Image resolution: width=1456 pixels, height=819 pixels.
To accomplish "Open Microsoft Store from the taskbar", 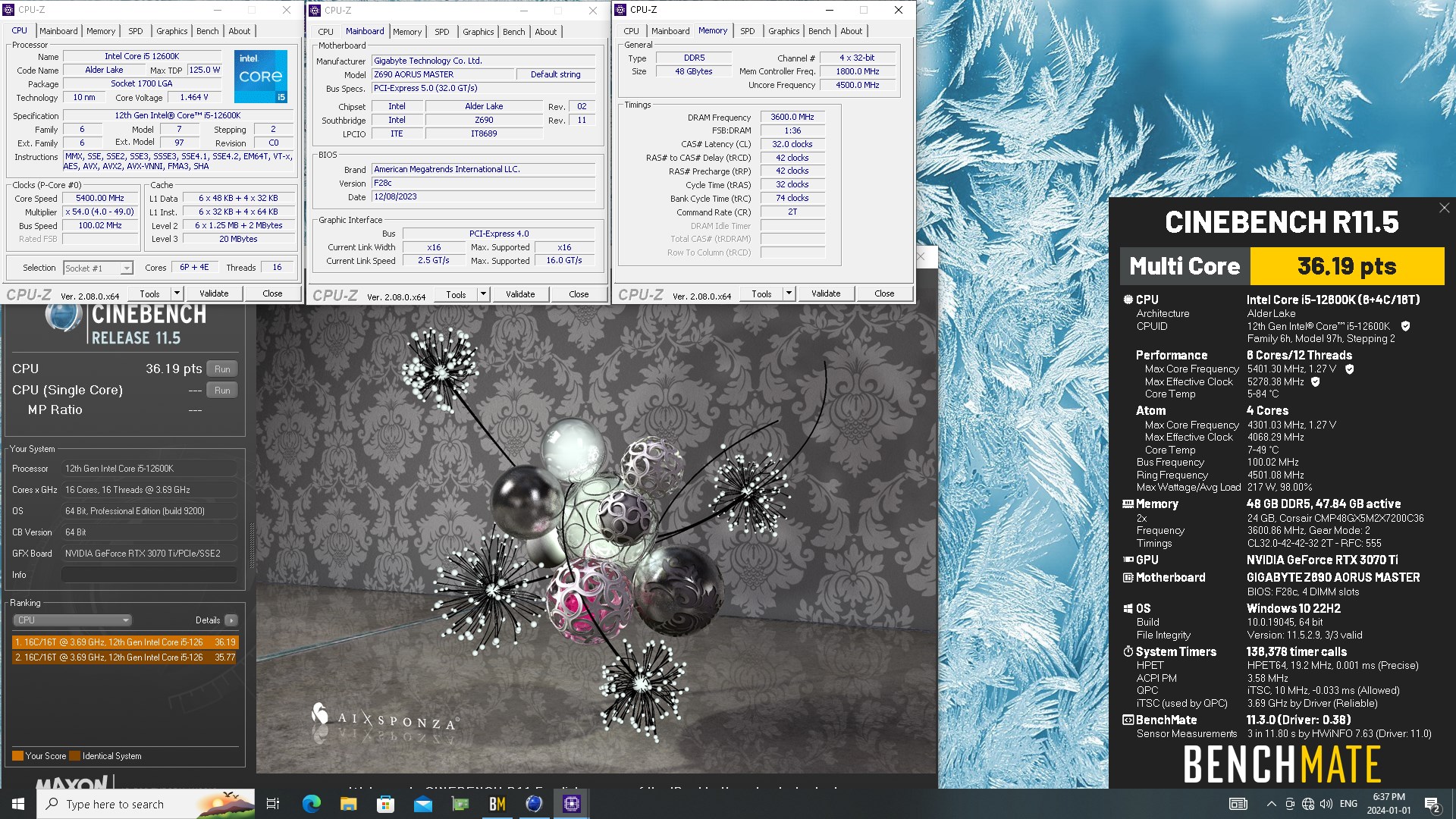I will tap(386, 804).
